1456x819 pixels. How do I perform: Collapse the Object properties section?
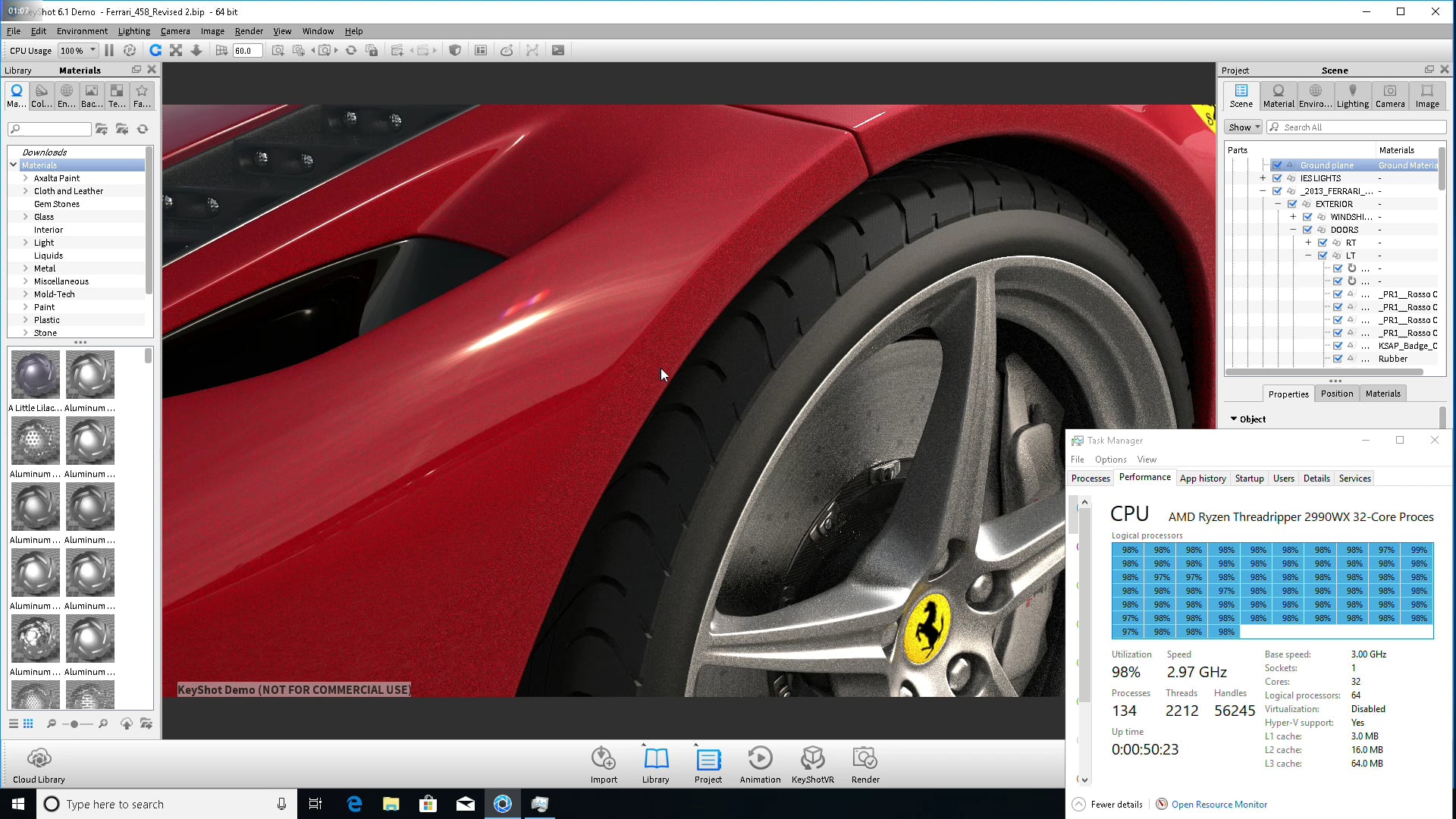coord(1234,419)
